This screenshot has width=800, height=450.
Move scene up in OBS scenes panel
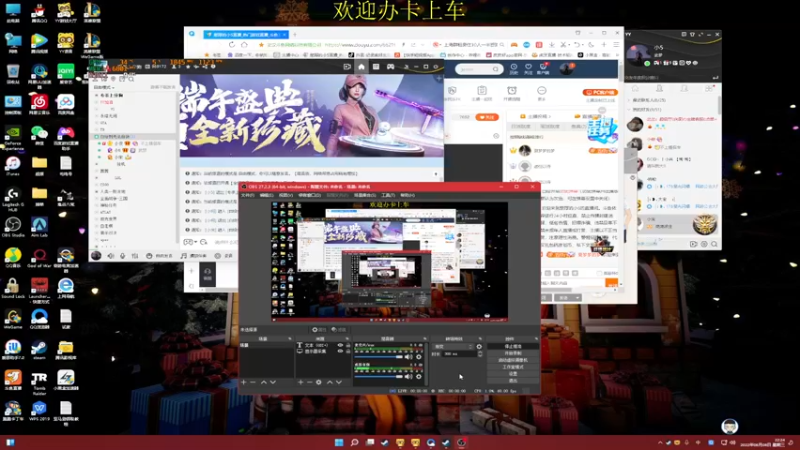pos(264,382)
